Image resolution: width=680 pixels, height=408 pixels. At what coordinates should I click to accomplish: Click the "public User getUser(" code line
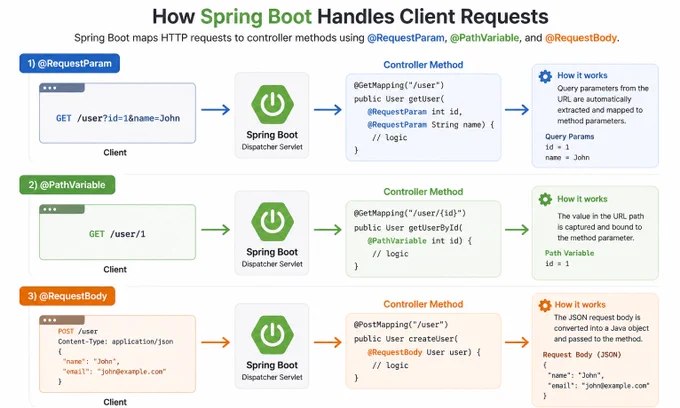[x=399, y=99]
